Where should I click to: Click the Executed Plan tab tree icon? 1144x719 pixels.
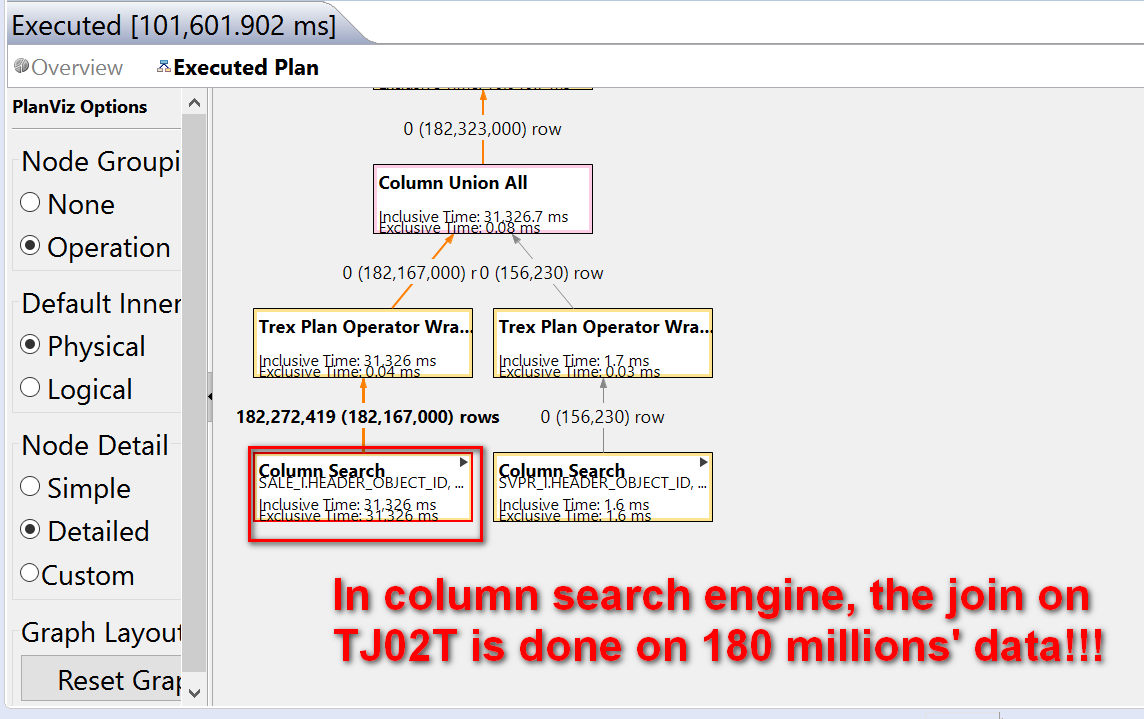click(164, 66)
